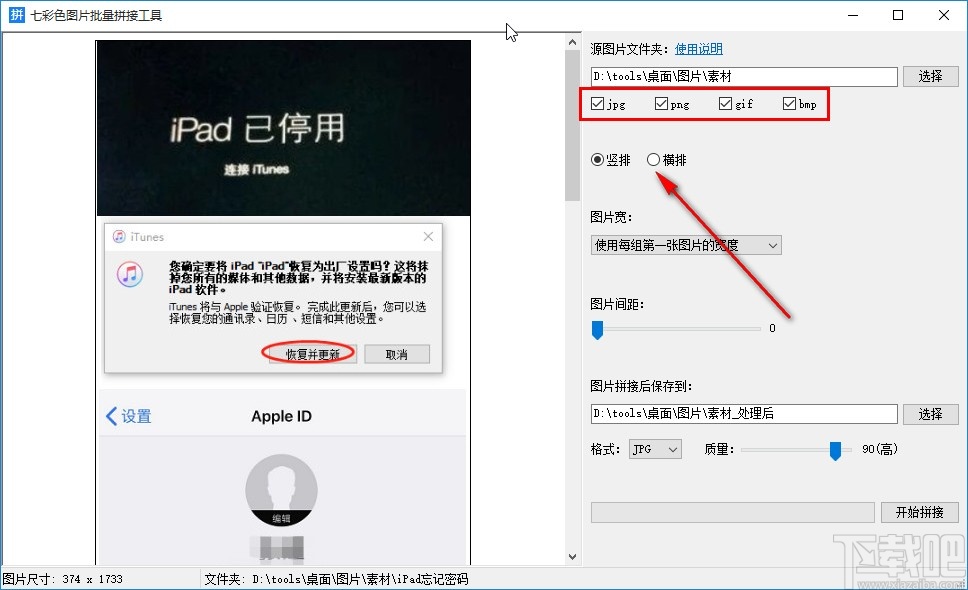Click the progress field beside 开始拼接
Screen dimensions: 968x590
(x=732, y=512)
